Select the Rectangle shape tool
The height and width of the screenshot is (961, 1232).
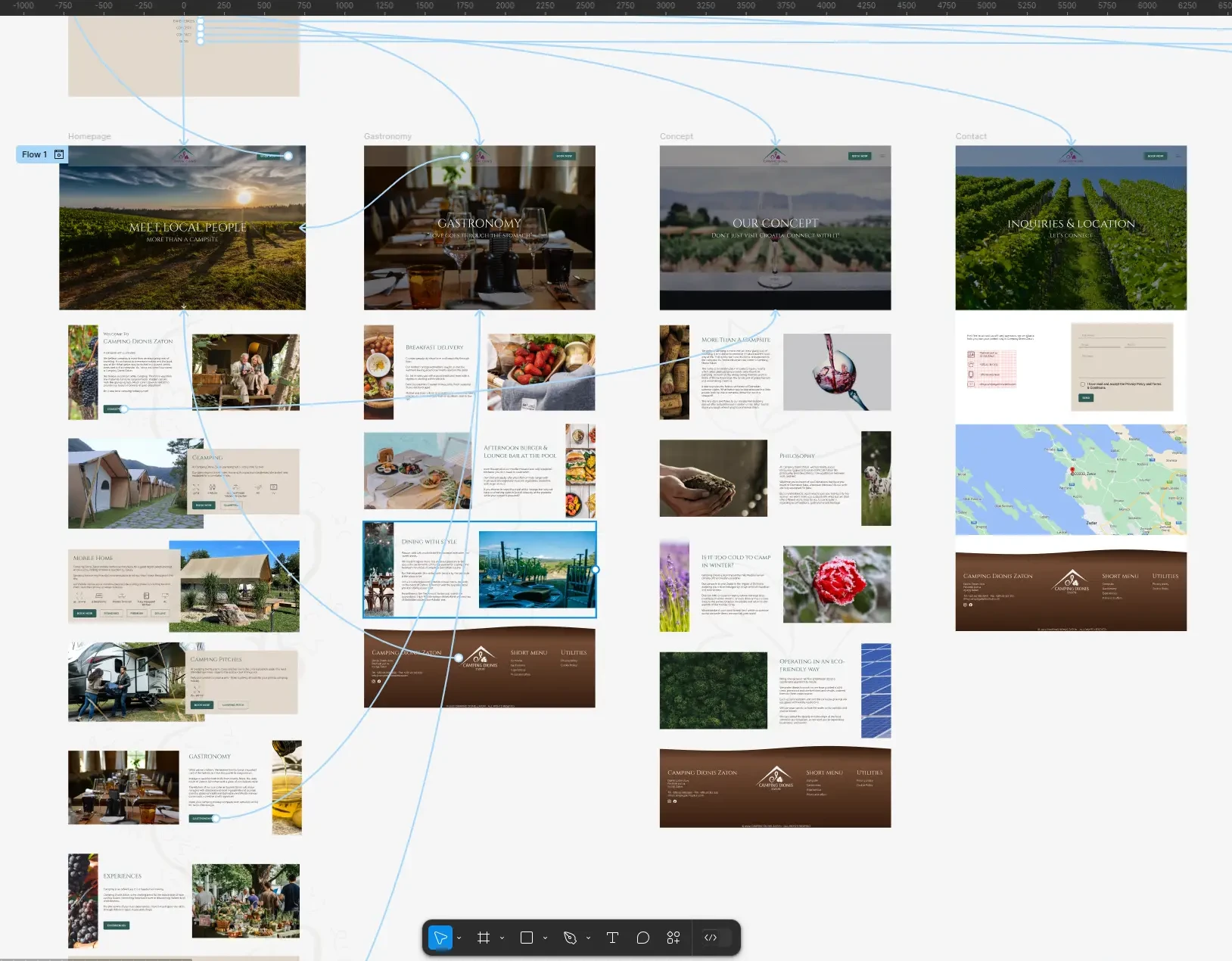[x=527, y=938]
